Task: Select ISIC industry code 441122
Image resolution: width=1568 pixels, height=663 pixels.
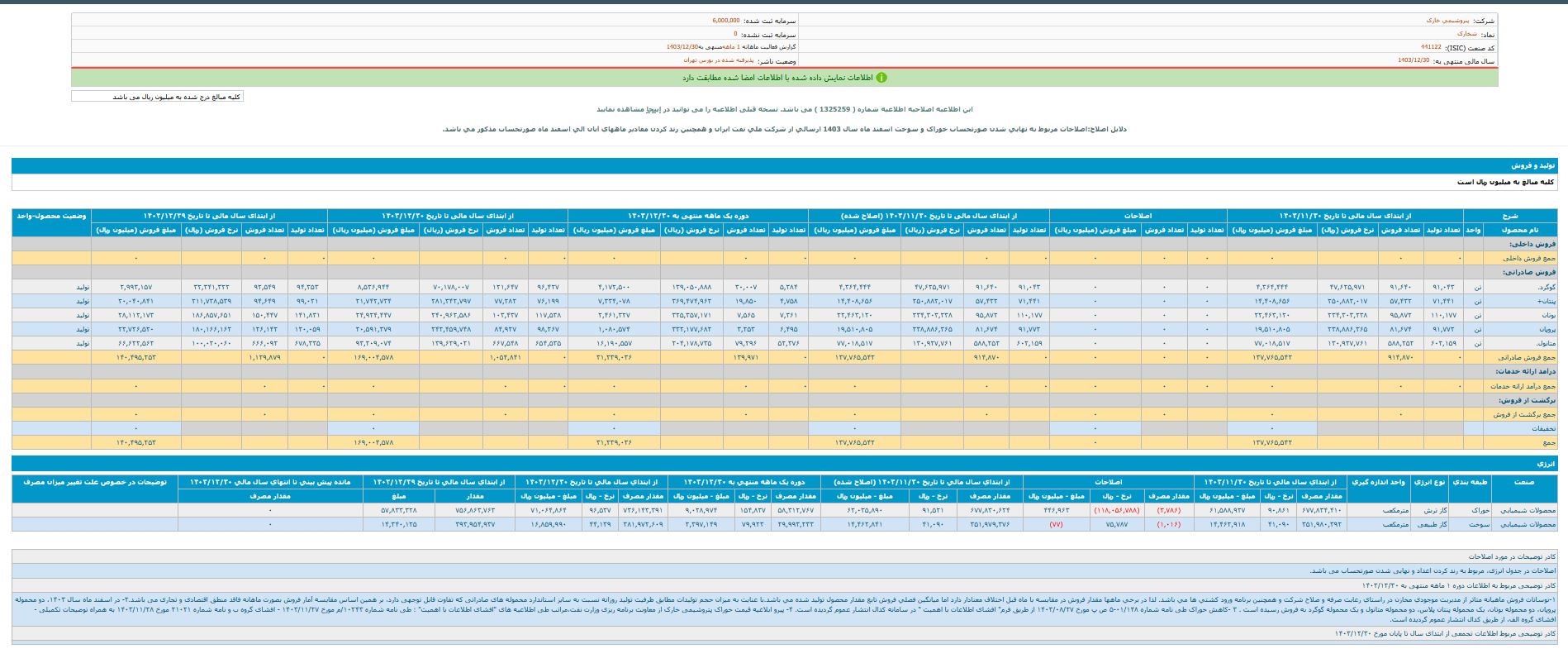Action: 1432,47
